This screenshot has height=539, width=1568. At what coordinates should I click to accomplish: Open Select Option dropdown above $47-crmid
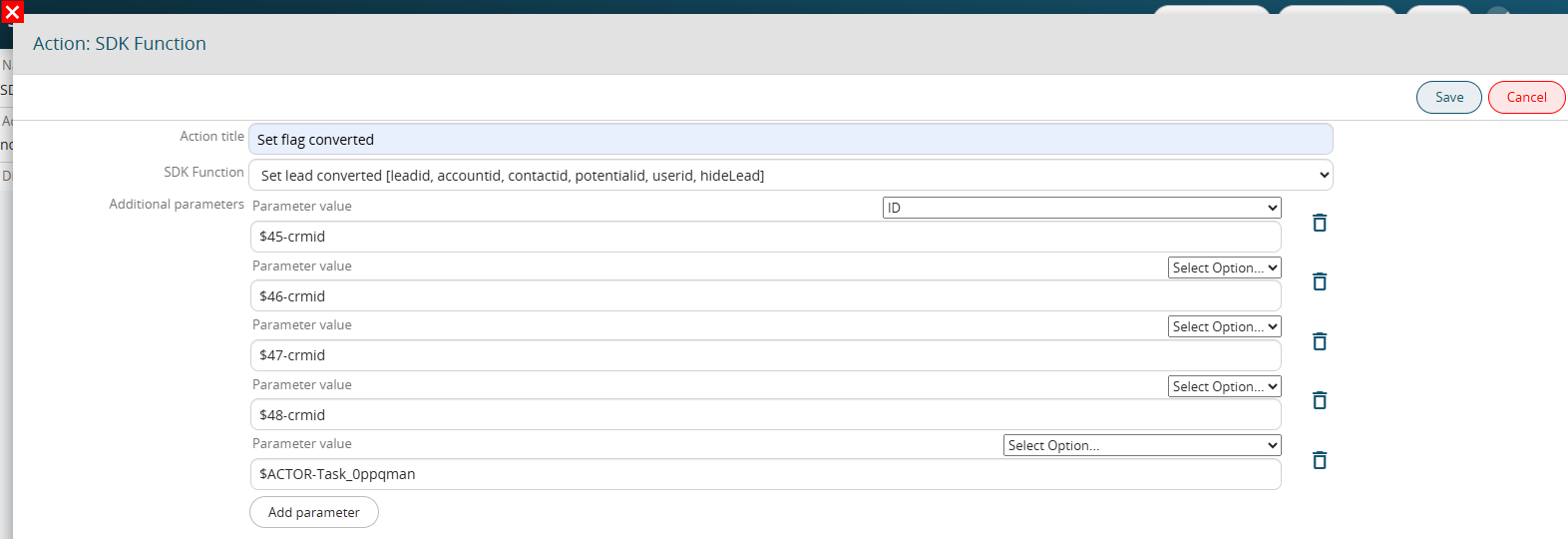pos(1225,326)
